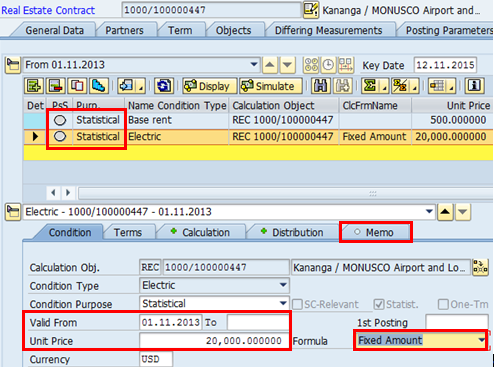494x367 pixels.
Task: Open the Sum icon dropdown arrow
Action: tap(384, 87)
